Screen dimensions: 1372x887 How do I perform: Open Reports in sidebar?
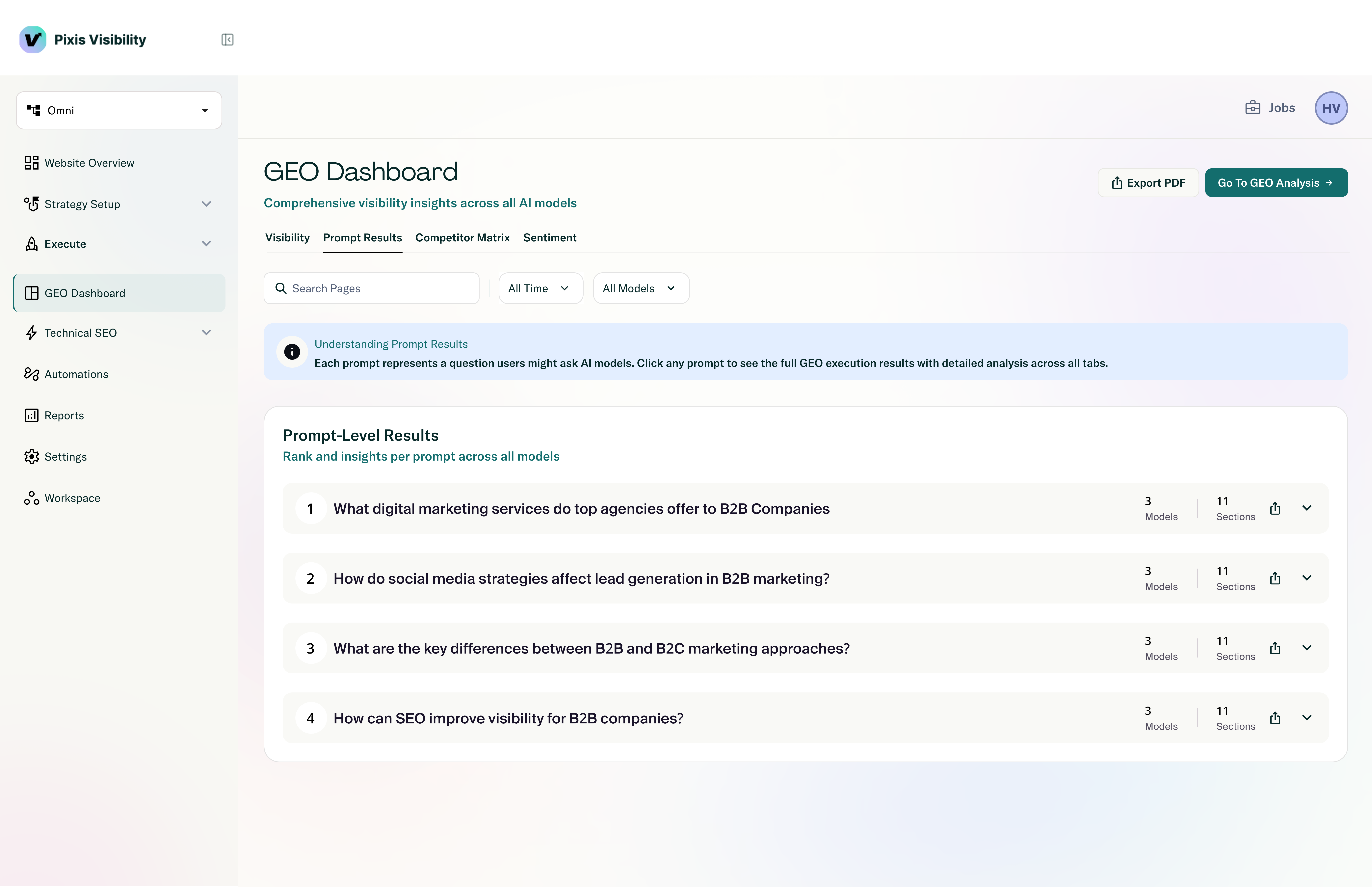pyautogui.click(x=64, y=415)
